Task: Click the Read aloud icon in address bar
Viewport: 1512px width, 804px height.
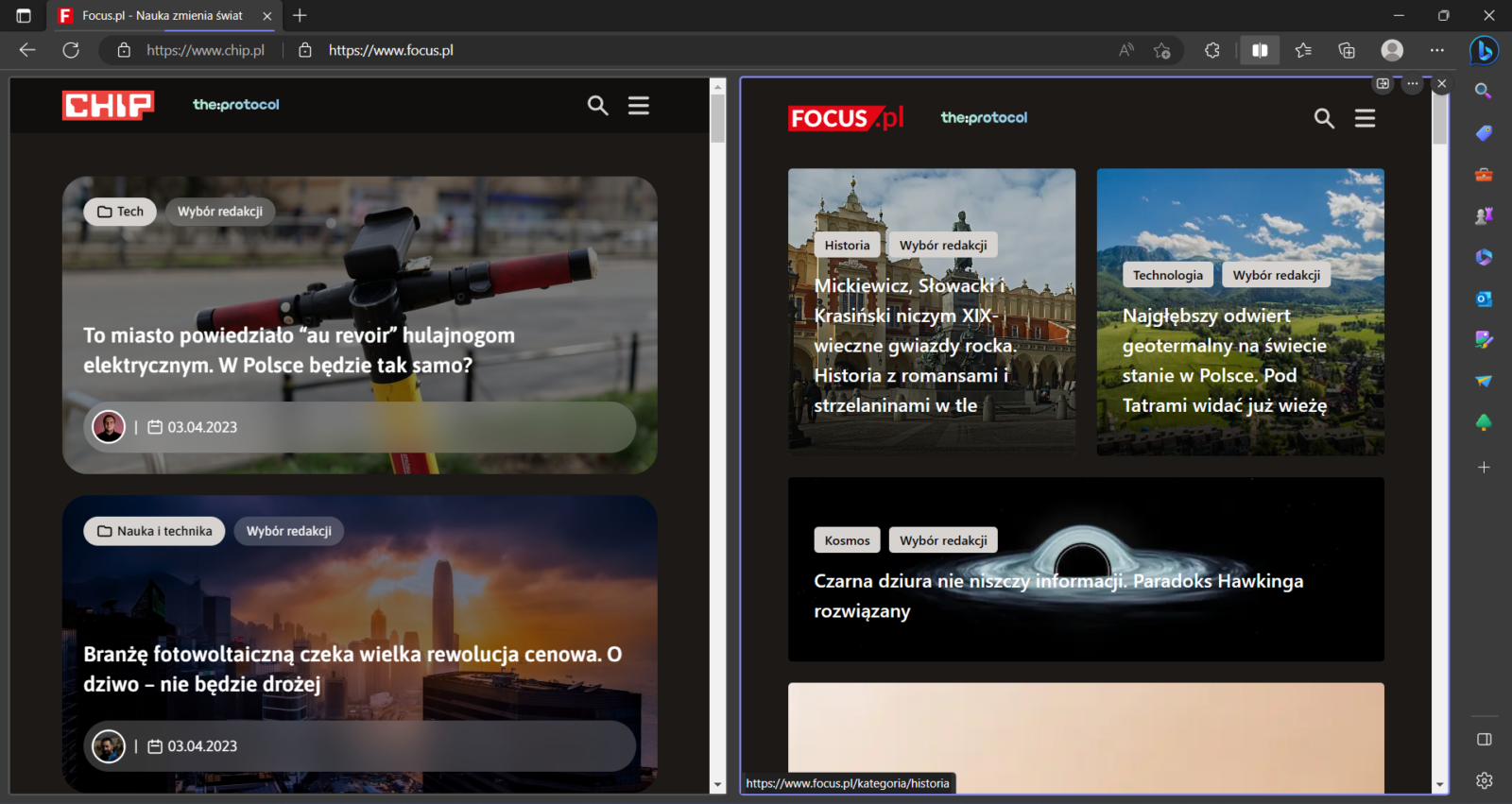Action: [x=1126, y=50]
